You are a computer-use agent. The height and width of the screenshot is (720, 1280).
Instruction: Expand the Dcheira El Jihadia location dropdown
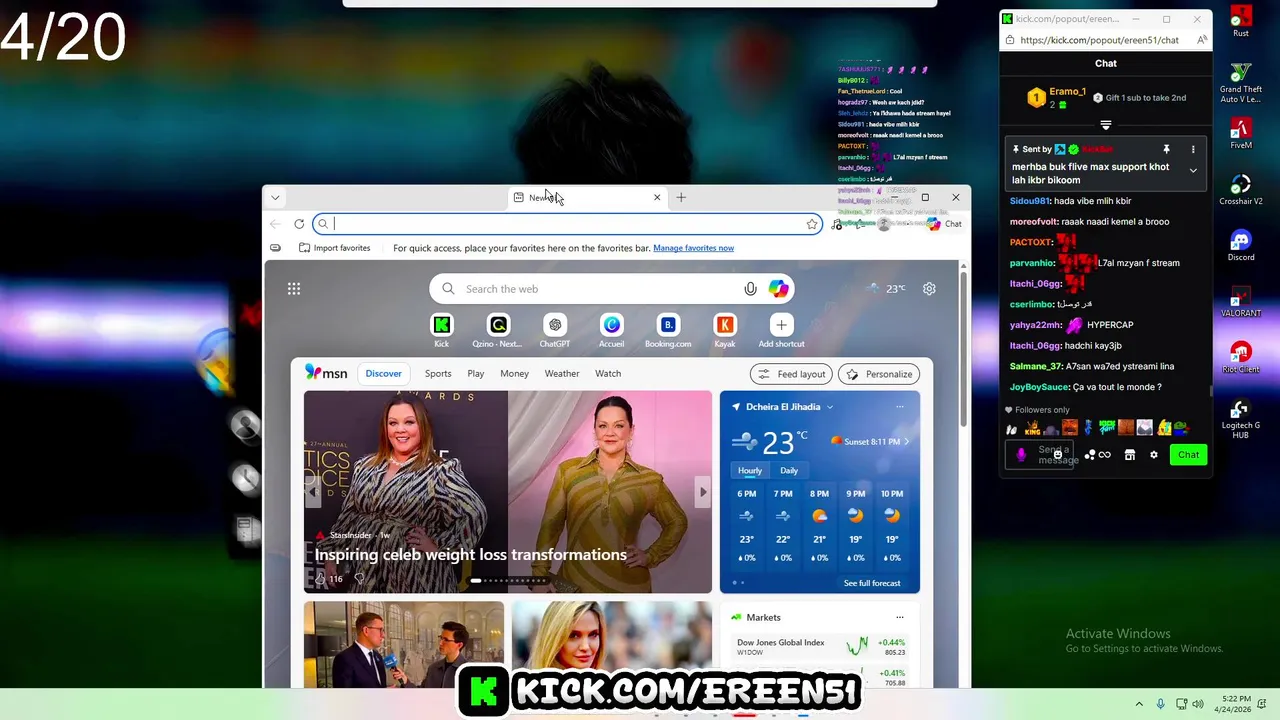[x=830, y=407]
